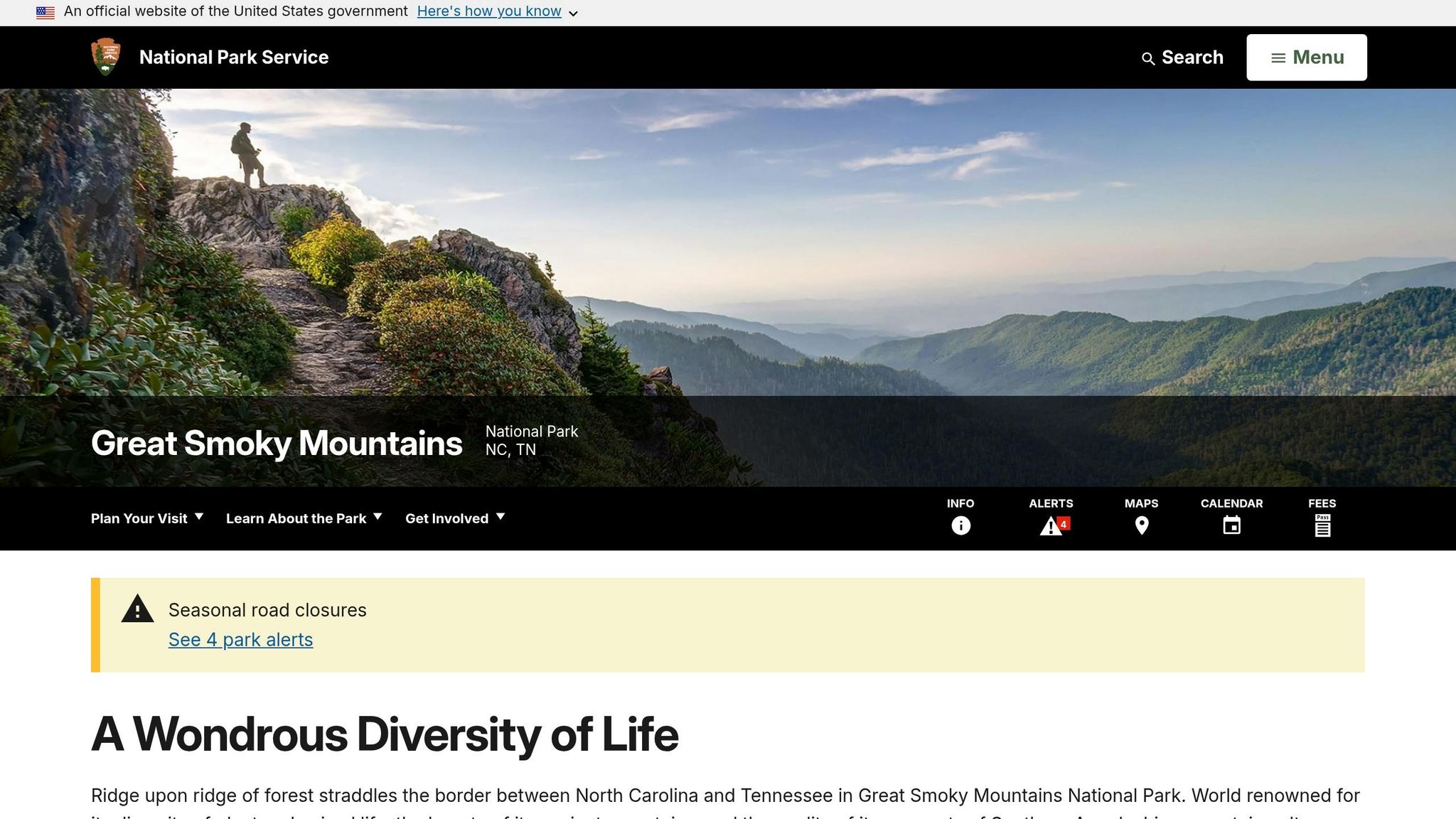Click the red alert count badge showing 4
The height and width of the screenshot is (819, 1456).
tap(1064, 524)
